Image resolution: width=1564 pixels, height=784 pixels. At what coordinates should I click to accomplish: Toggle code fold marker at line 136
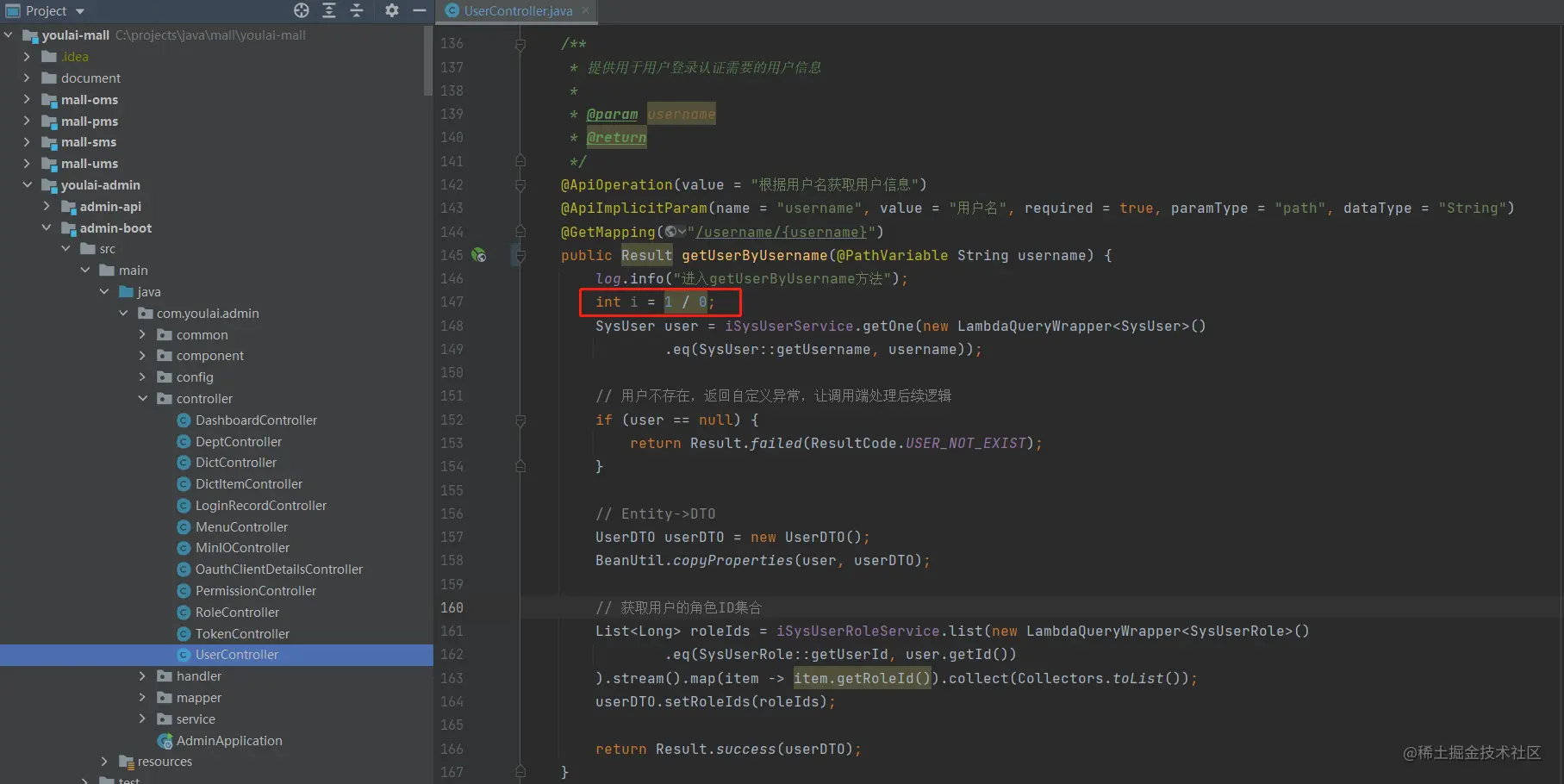click(x=520, y=44)
